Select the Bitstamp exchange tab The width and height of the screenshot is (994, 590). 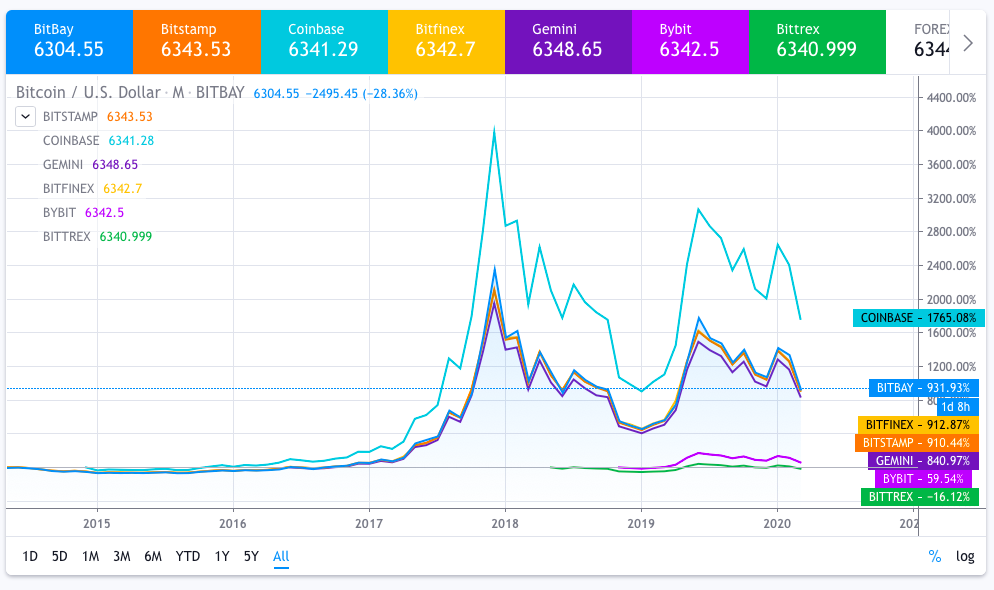tap(197, 42)
